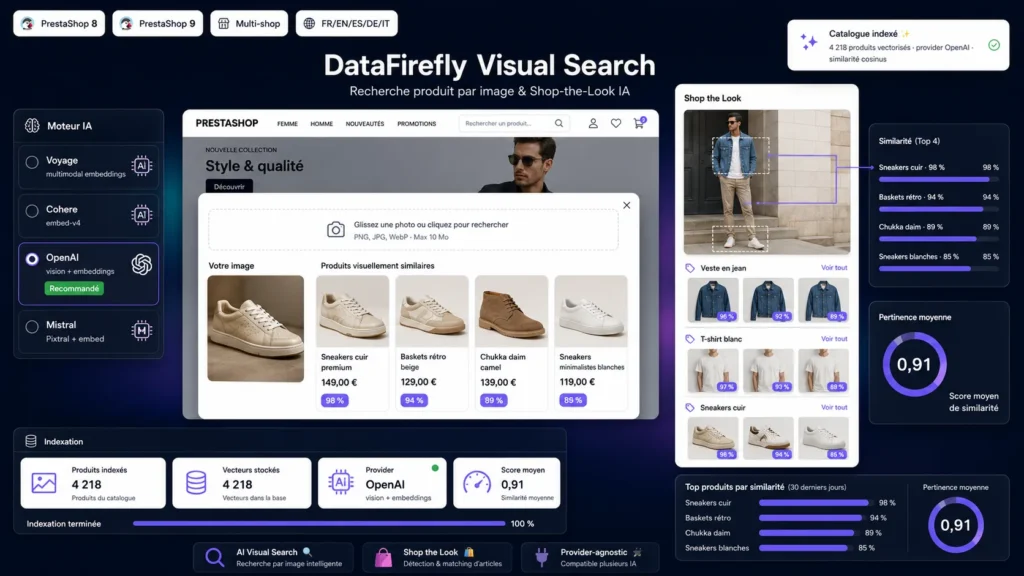Viewport: 1024px width, 576px height.
Task: Open the NOUVEAUTÉS menu item
Action: tap(364, 123)
